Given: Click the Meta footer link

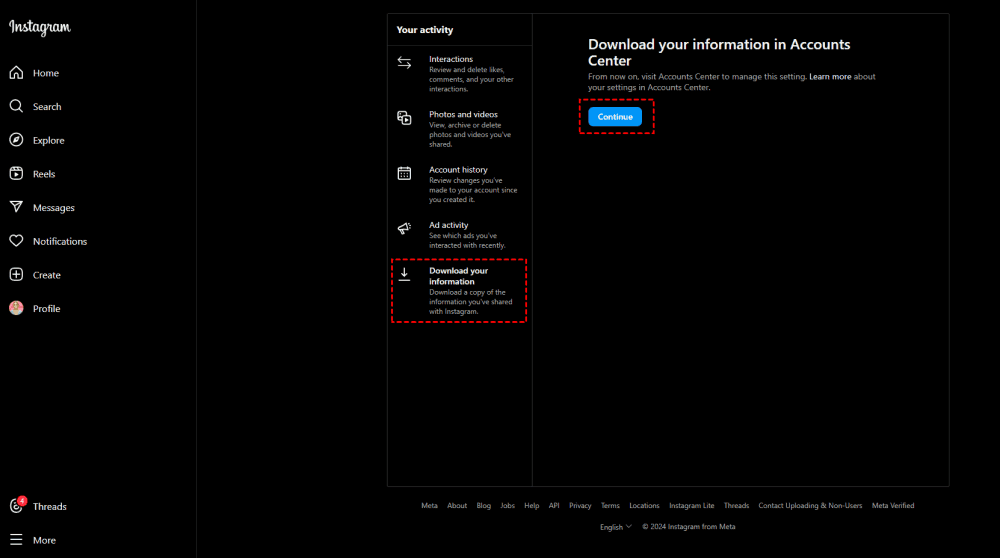Looking at the screenshot, I should 429,506.
